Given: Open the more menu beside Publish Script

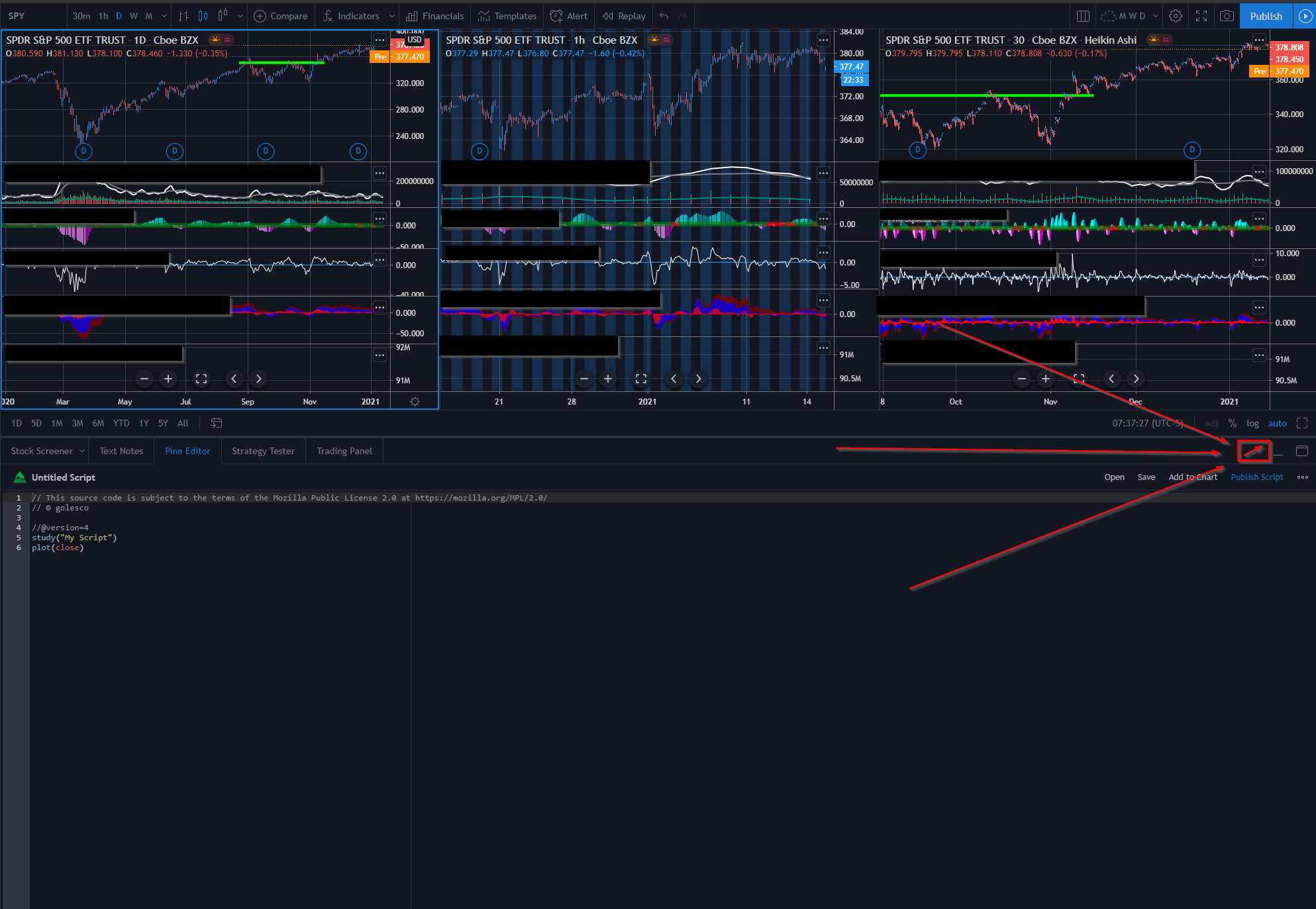Looking at the screenshot, I should [1303, 477].
